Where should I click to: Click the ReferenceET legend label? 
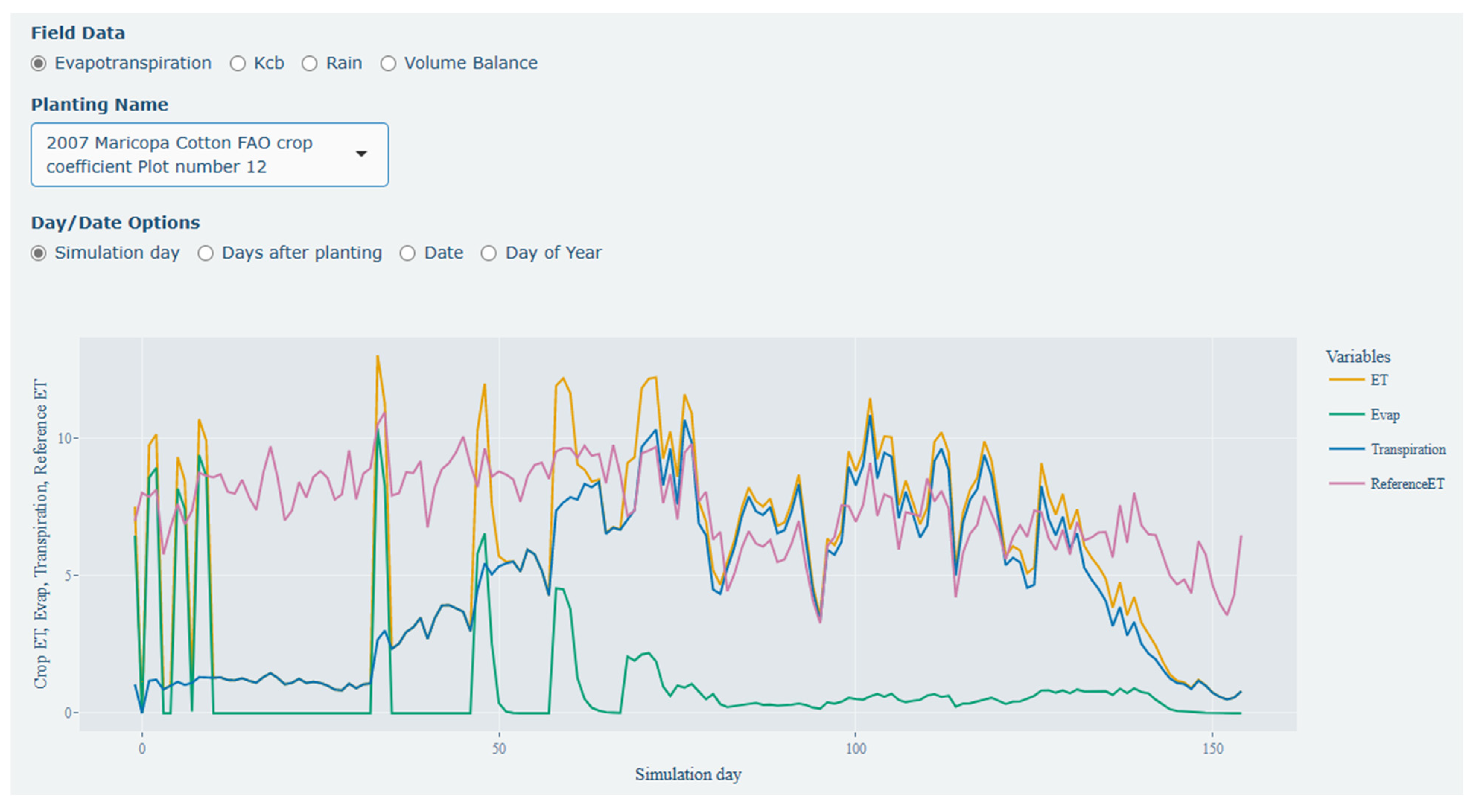1407,484
